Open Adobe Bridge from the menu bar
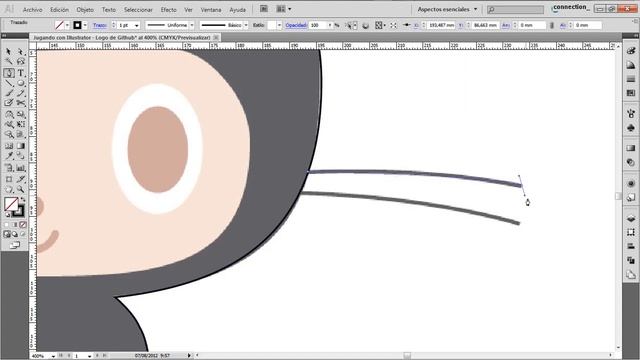 click(264, 9)
